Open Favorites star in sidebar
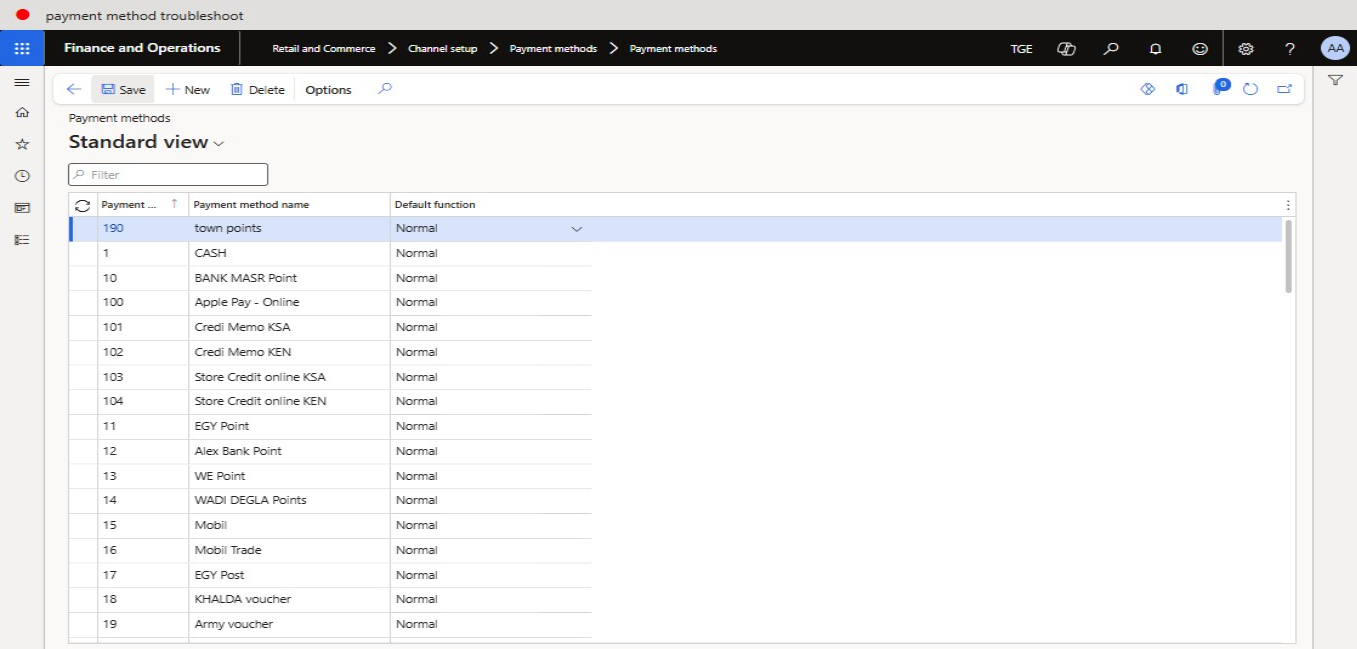 point(22,144)
